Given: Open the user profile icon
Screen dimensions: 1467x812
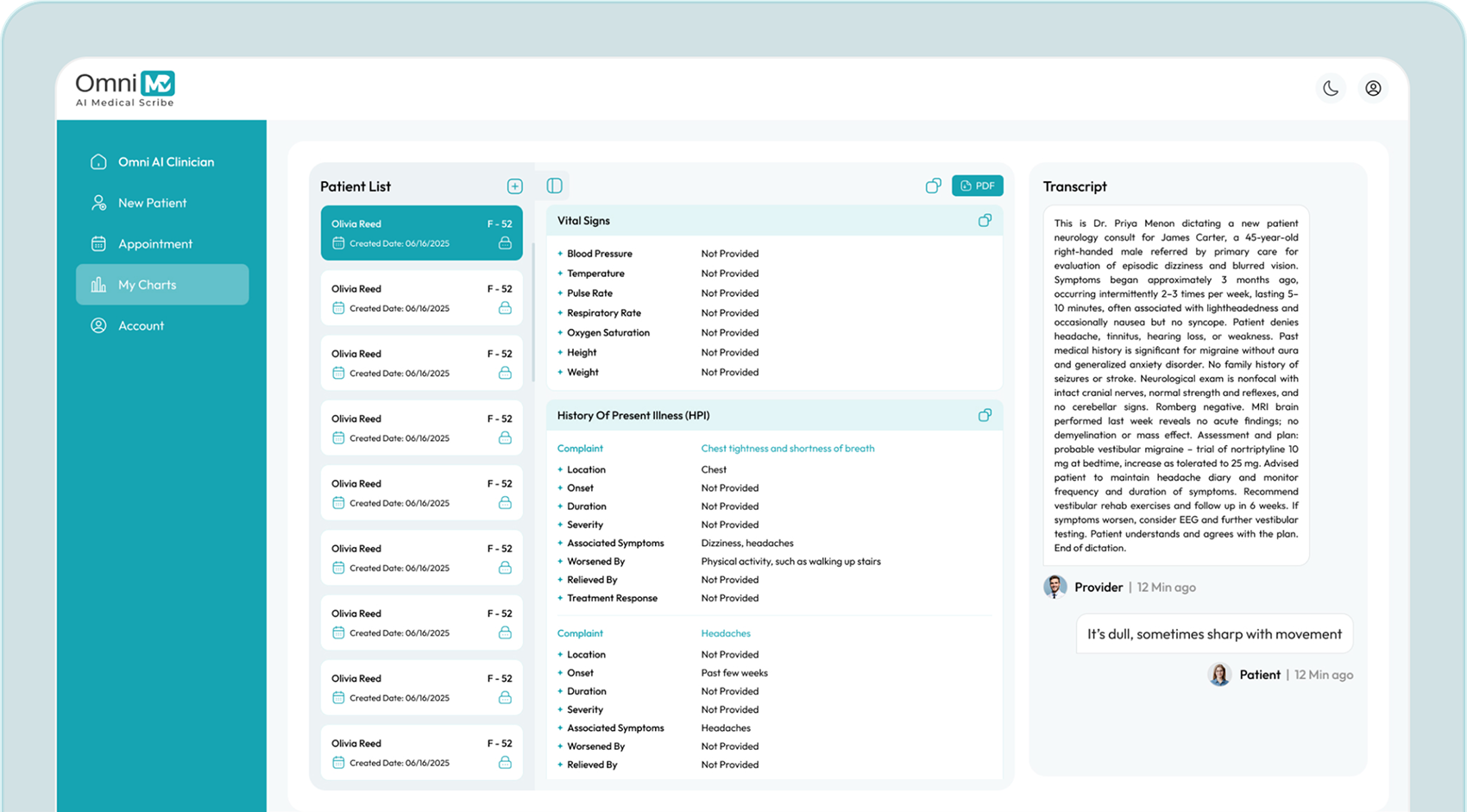Looking at the screenshot, I should [1373, 88].
